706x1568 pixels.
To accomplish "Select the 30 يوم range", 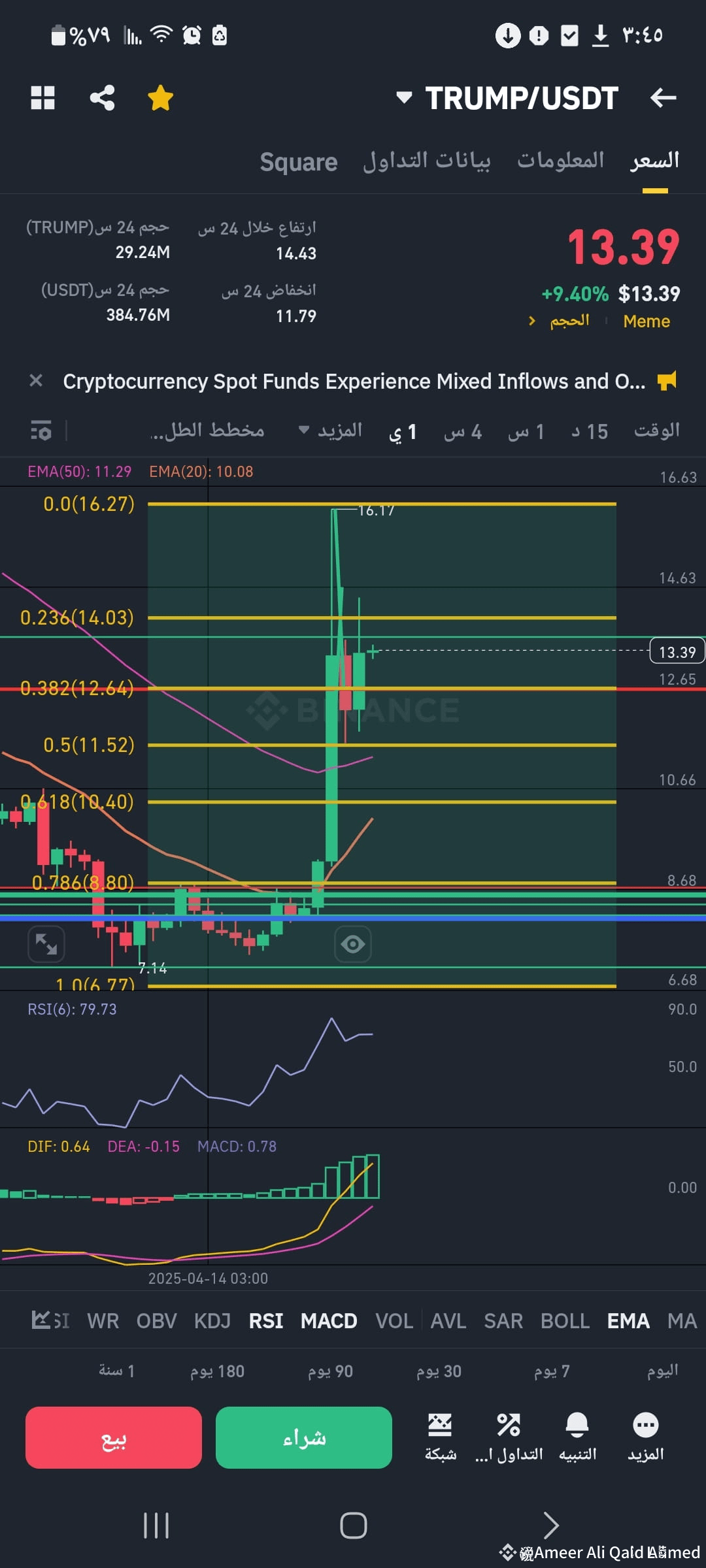I will click(439, 1371).
